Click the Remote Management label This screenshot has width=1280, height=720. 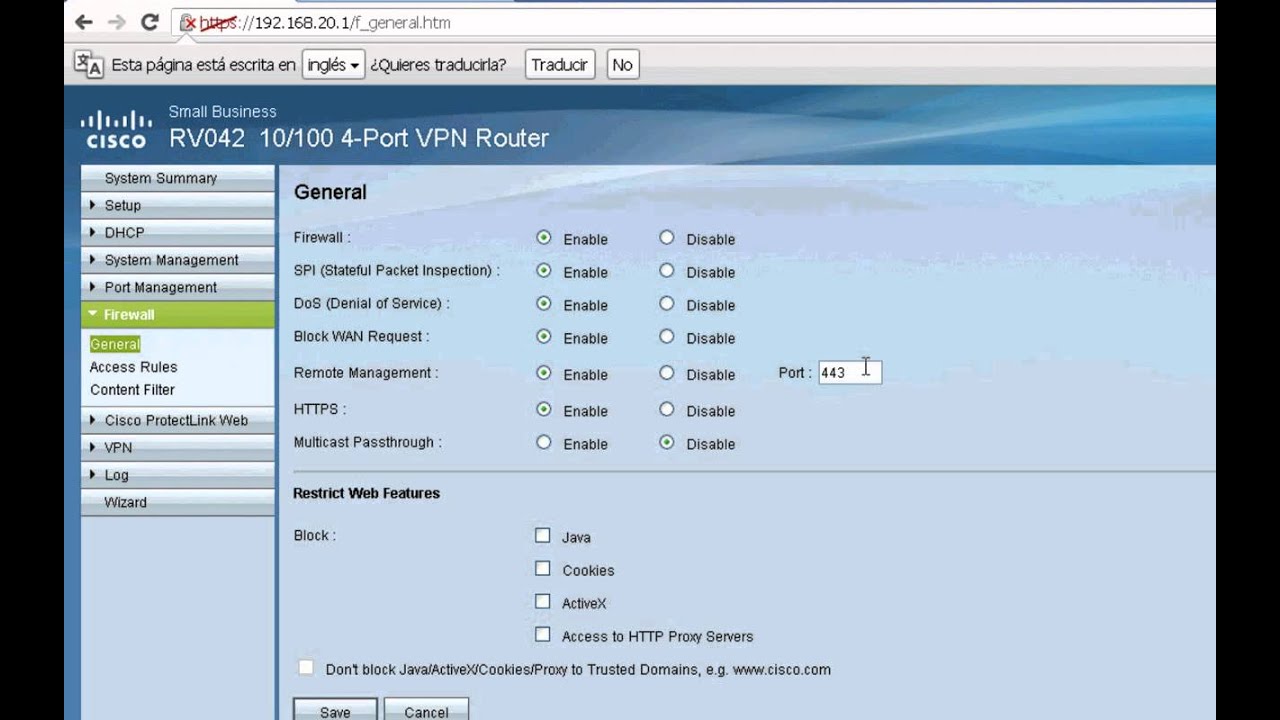(366, 373)
